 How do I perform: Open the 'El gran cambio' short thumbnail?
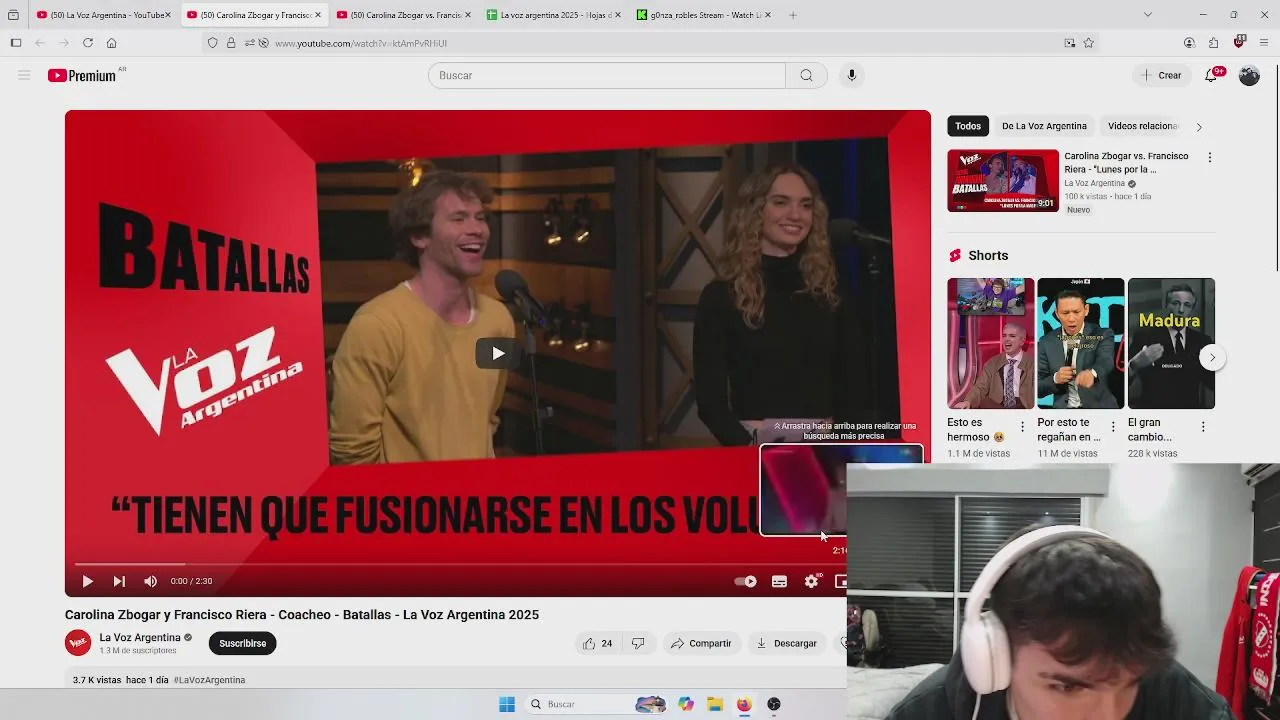click(1171, 343)
